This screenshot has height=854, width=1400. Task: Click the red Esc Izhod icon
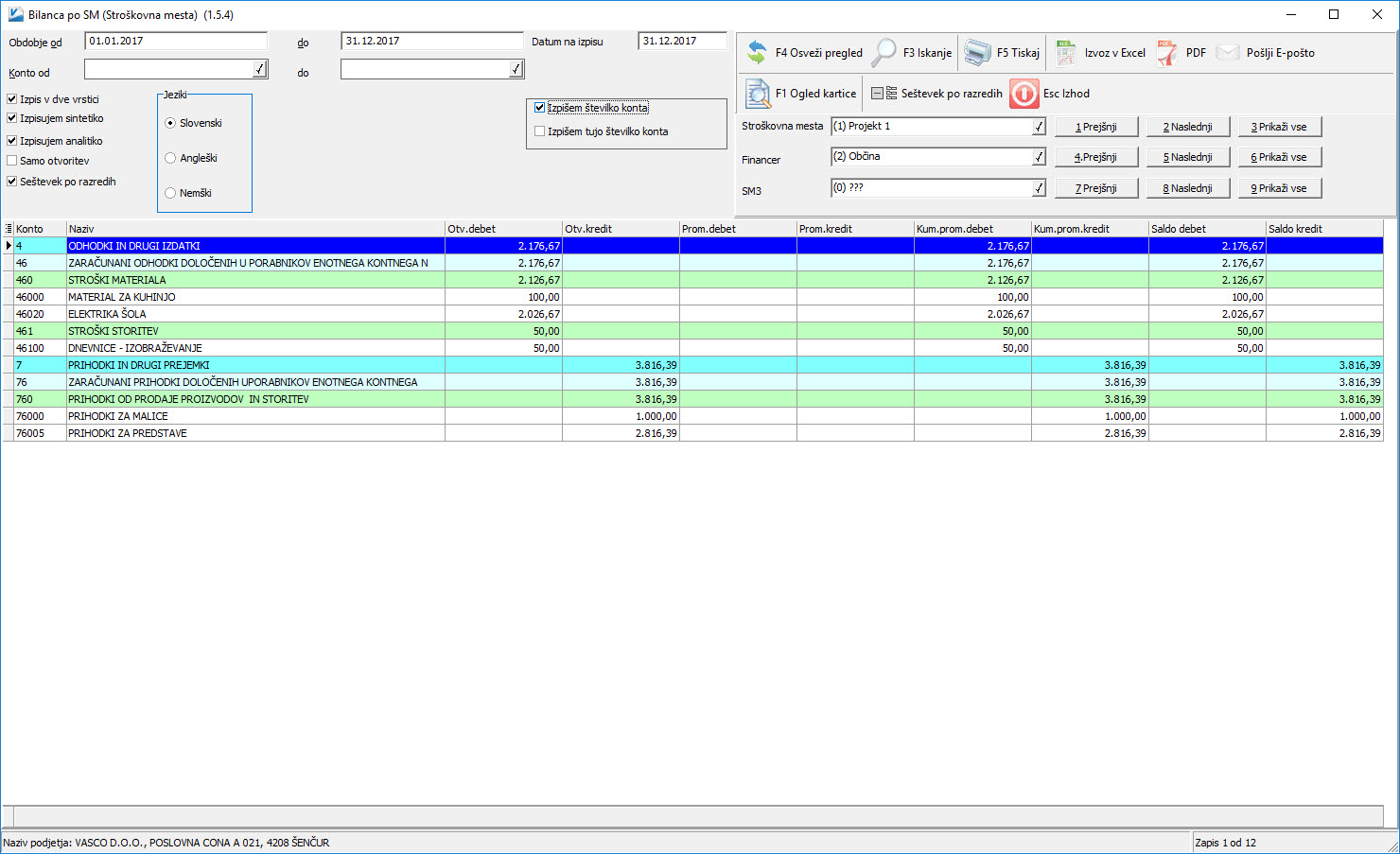pos(1024,94)
